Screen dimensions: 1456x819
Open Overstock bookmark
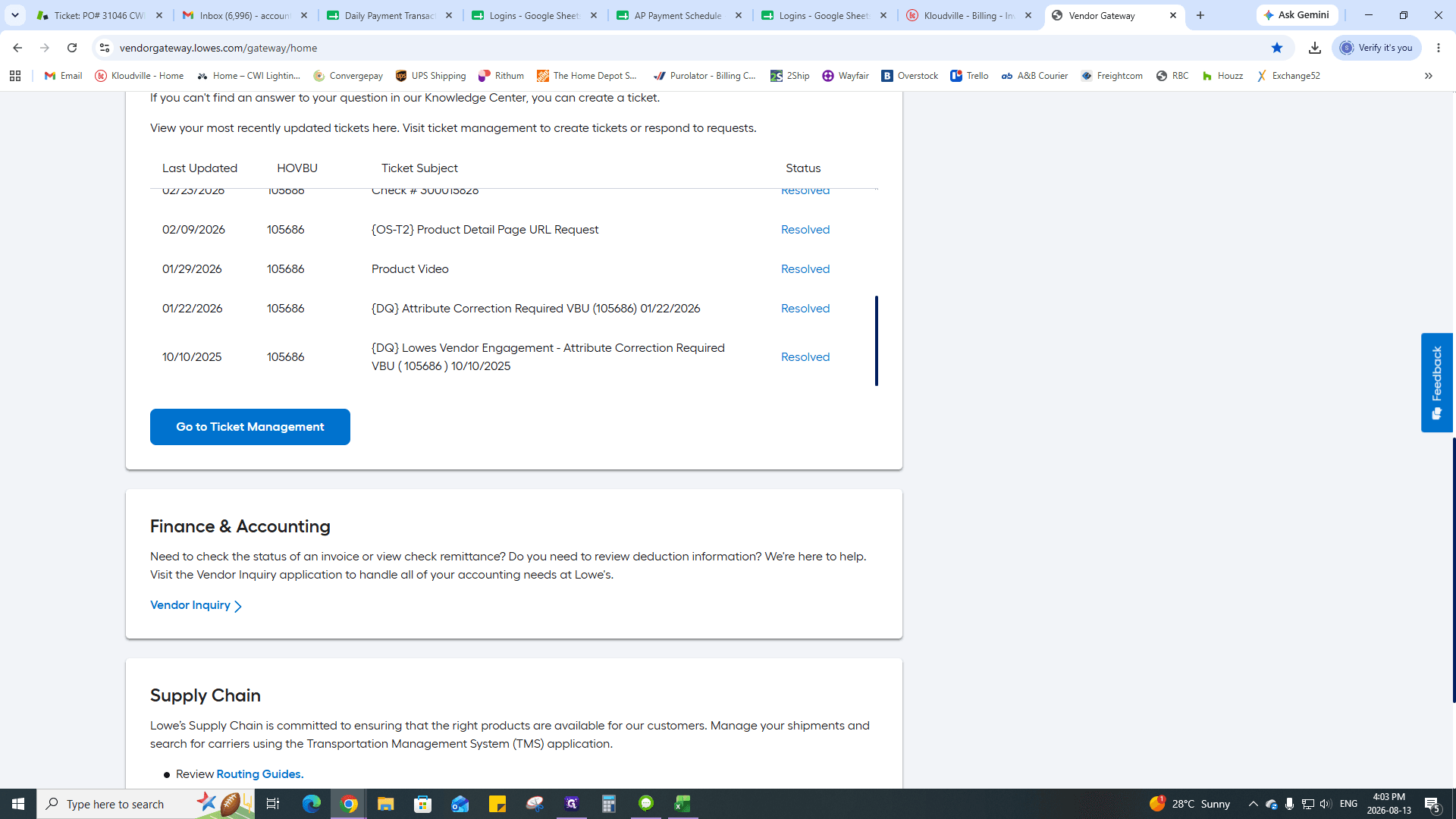click(910, 76)
